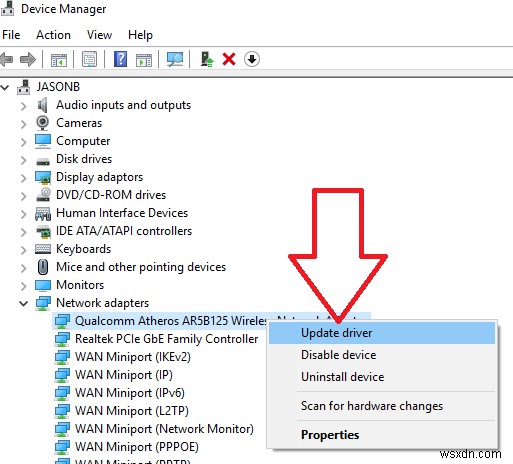This screenshot has height=464, width=513.
Task: Click the Back arrow toolbar icon
Action: [6, 60]
